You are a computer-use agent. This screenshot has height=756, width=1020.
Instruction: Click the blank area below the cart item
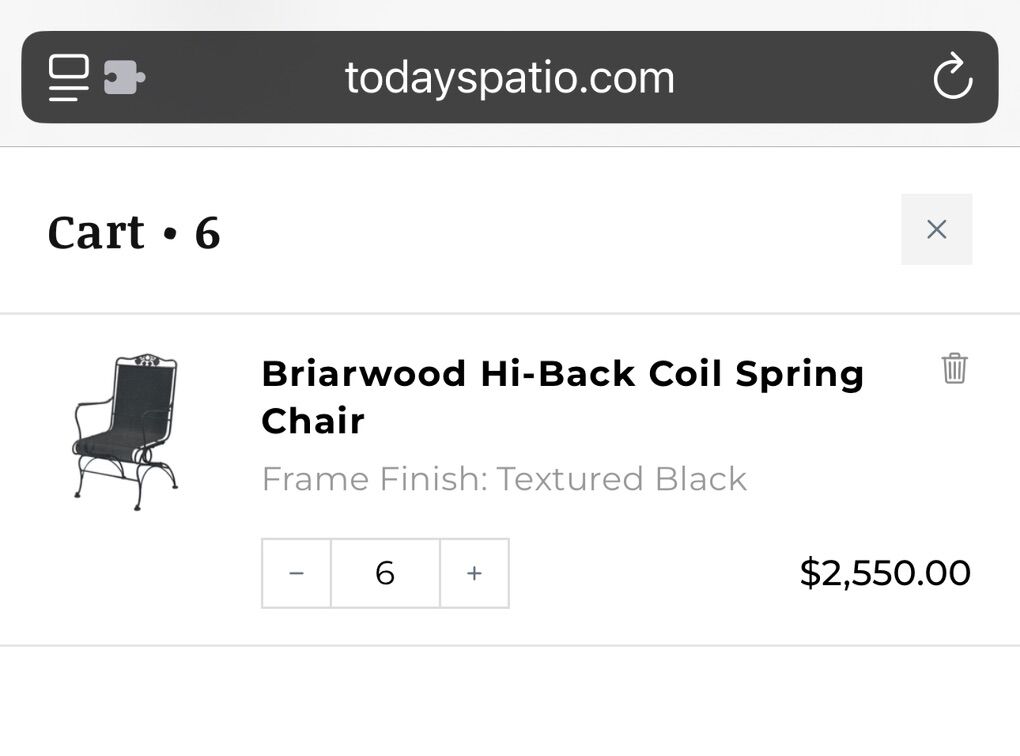tap(510, 700)
